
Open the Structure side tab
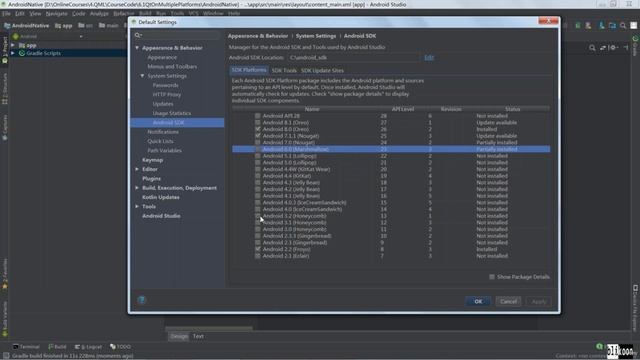click(4, 88)
